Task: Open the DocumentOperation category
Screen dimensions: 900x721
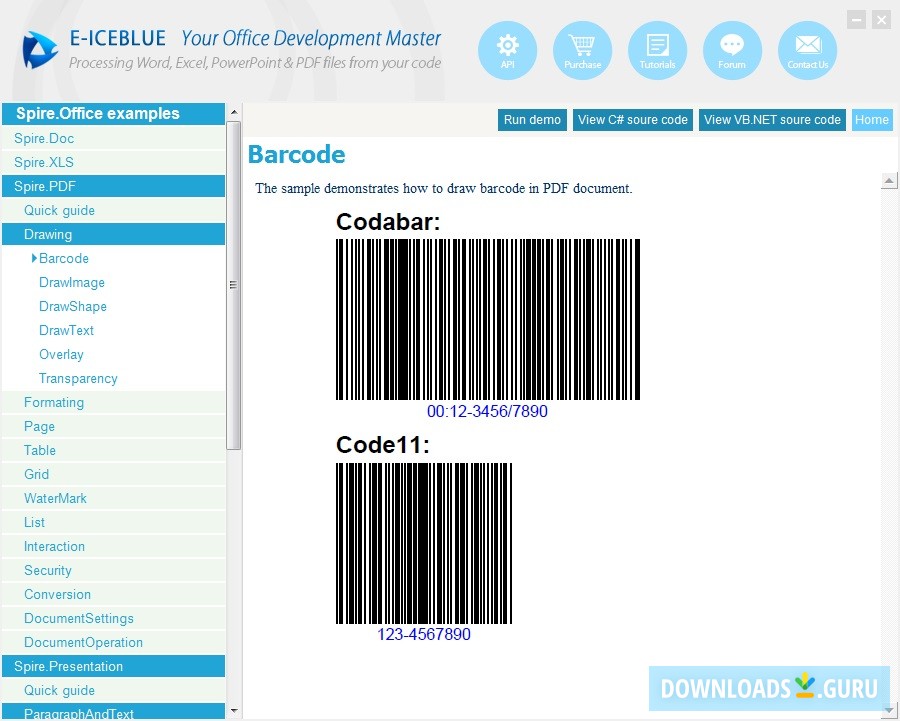Action: 114,642
